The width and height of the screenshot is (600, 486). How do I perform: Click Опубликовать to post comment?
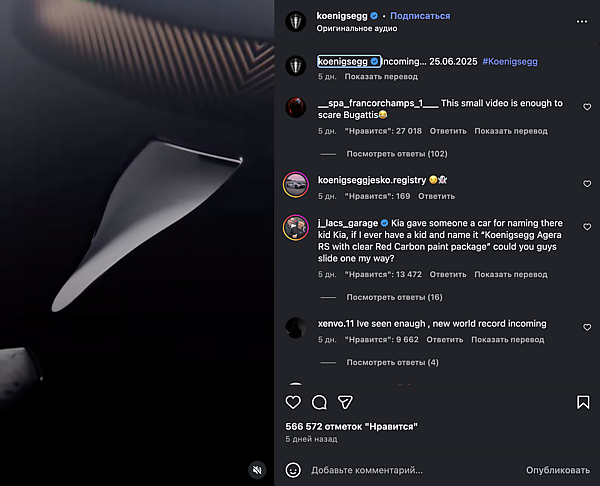pos(558,470)
